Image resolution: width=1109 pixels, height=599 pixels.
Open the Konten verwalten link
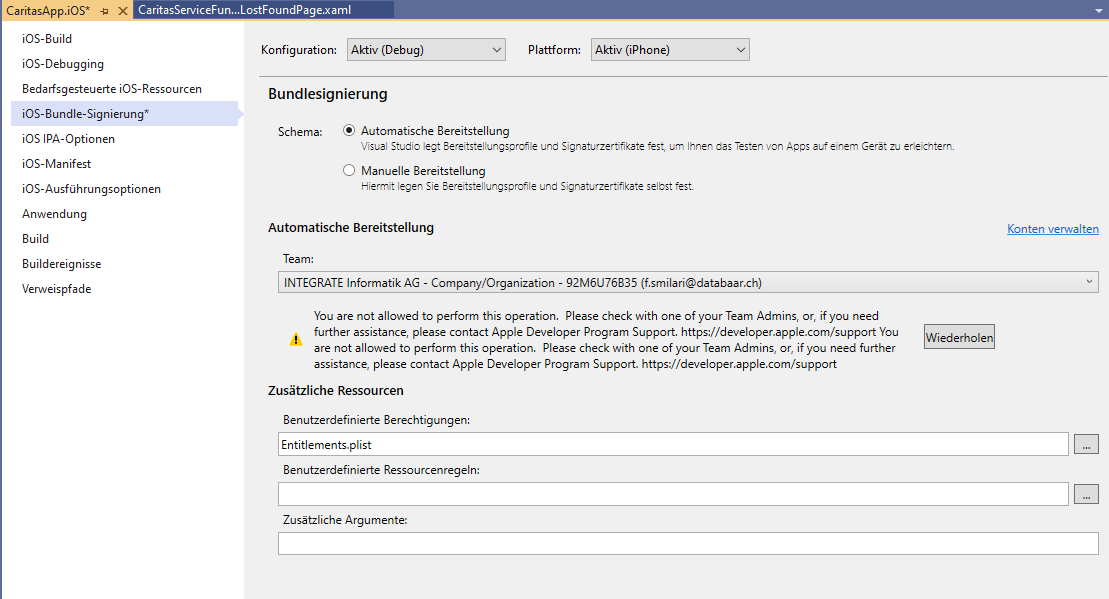pyautogui.click(x=1052, y=229)
